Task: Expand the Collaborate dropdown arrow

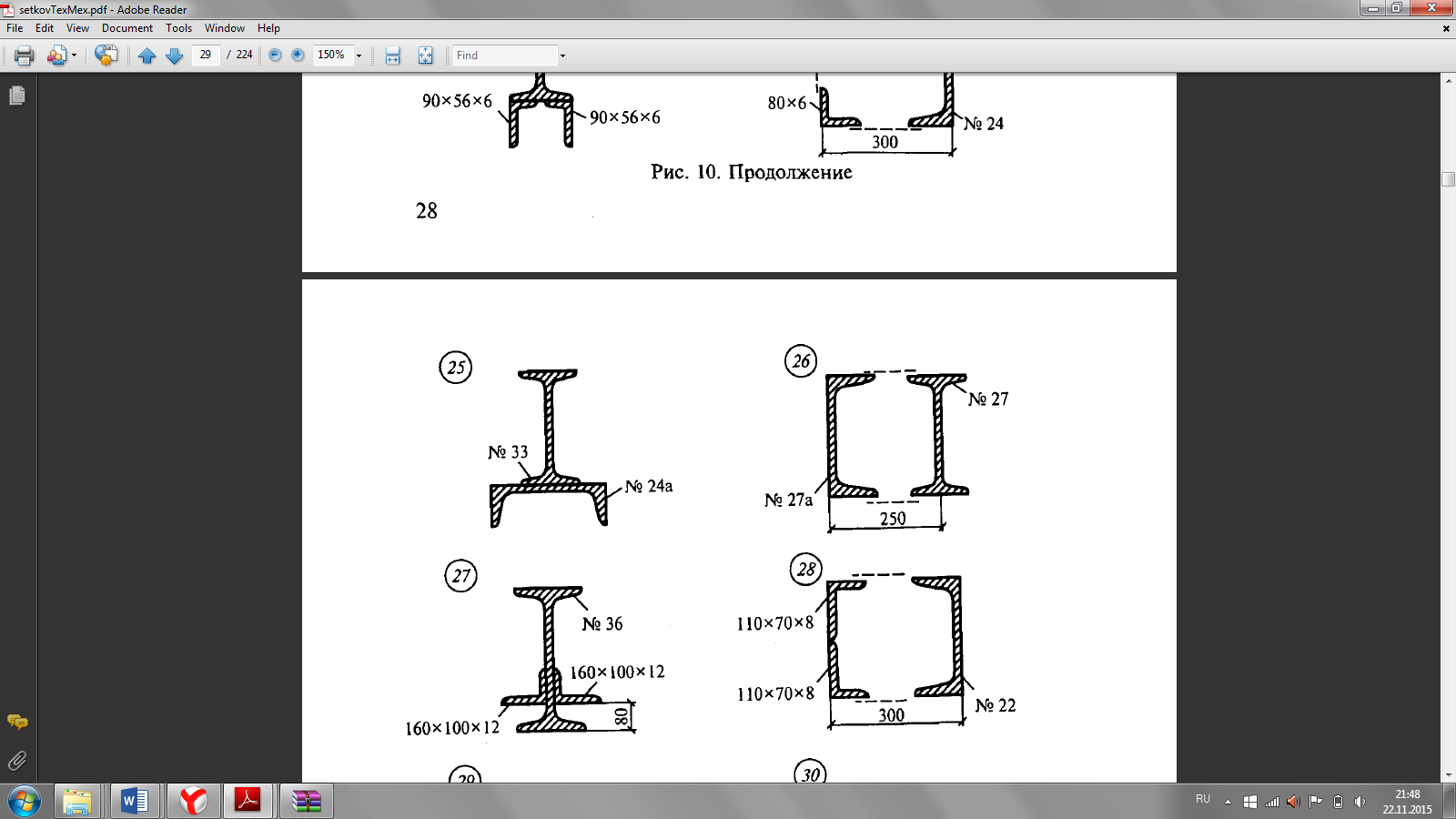Action: coord(74,56)
